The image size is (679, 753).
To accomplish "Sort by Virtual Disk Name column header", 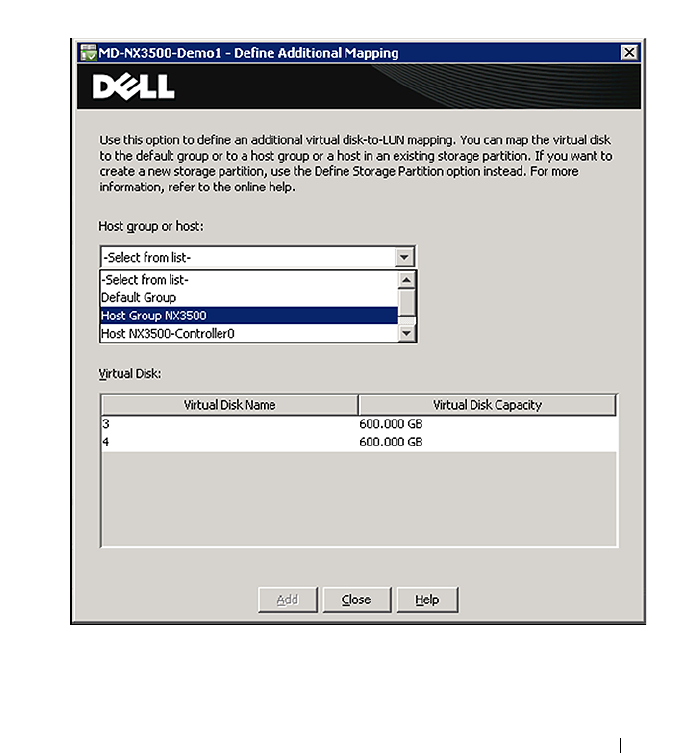I will tap(230, 405).
